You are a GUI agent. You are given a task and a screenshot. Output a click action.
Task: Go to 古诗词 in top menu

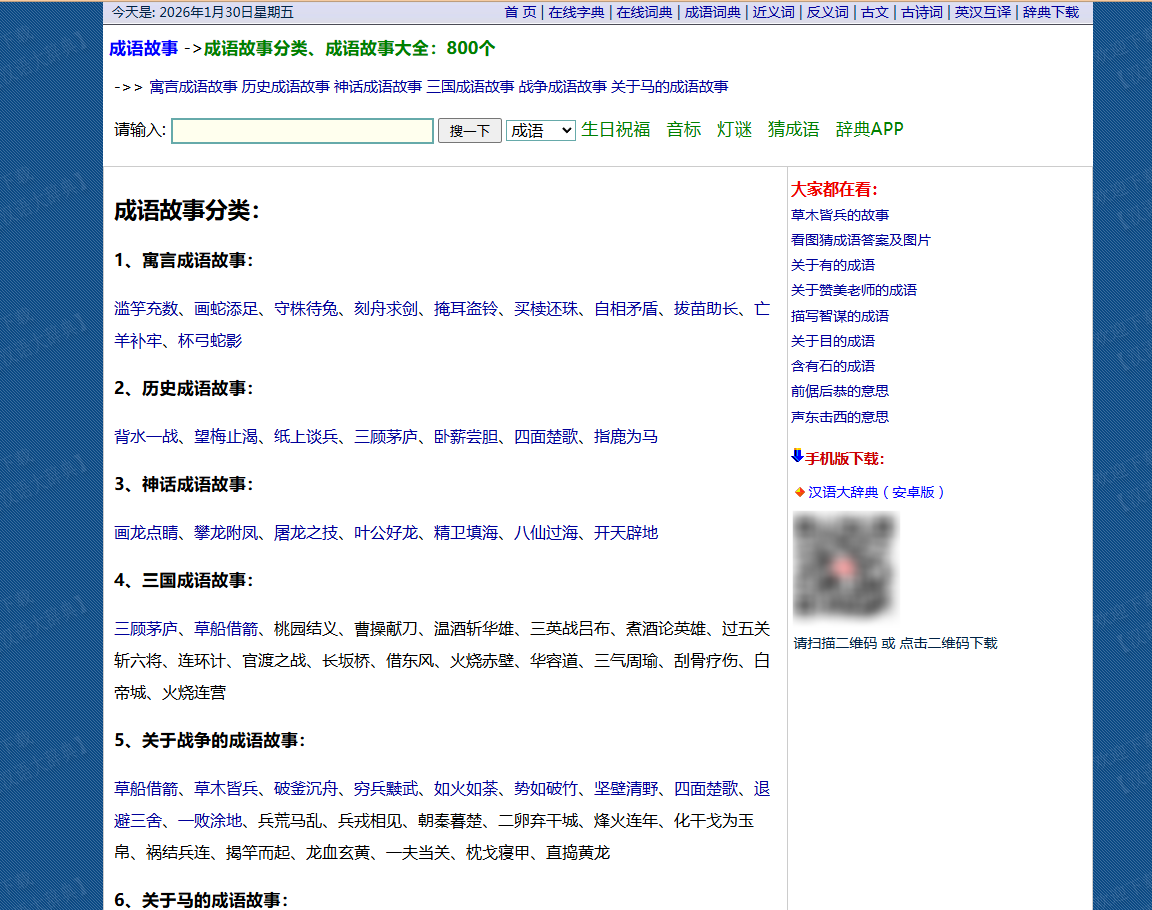pyautogui.click(x=921, y=12)
